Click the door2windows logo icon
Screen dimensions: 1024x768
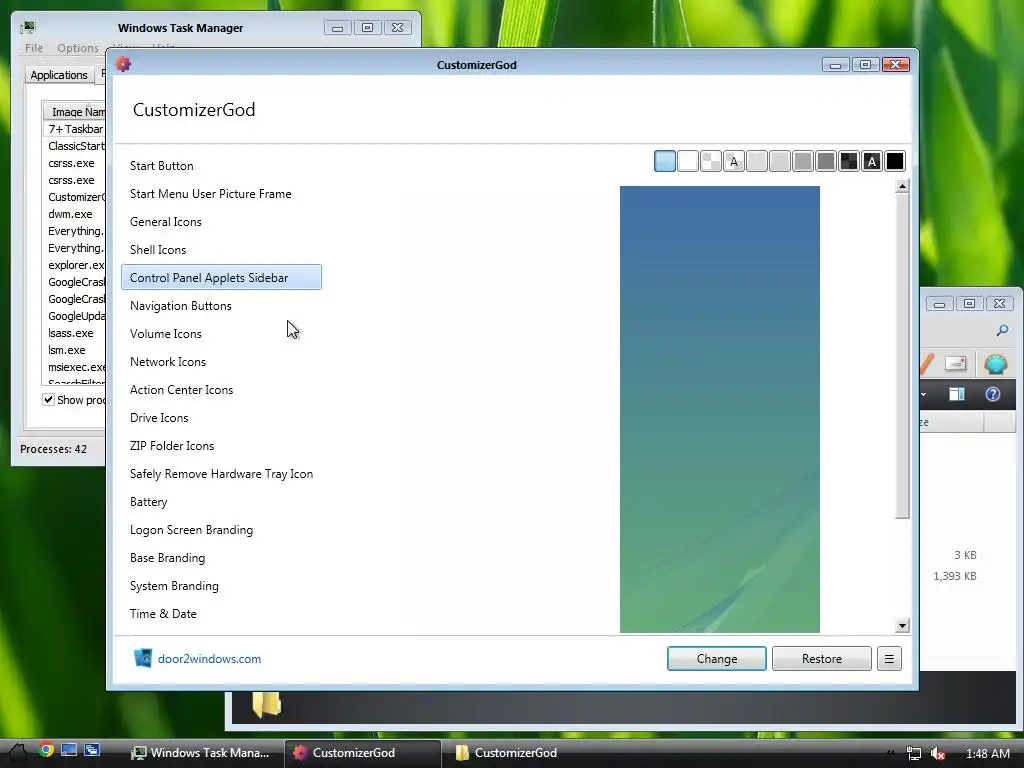(142, 658)
